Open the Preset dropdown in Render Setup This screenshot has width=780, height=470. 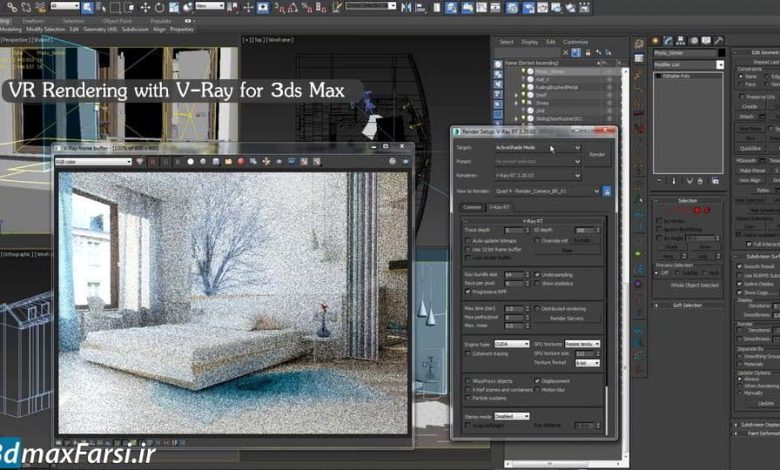(537, 162)
